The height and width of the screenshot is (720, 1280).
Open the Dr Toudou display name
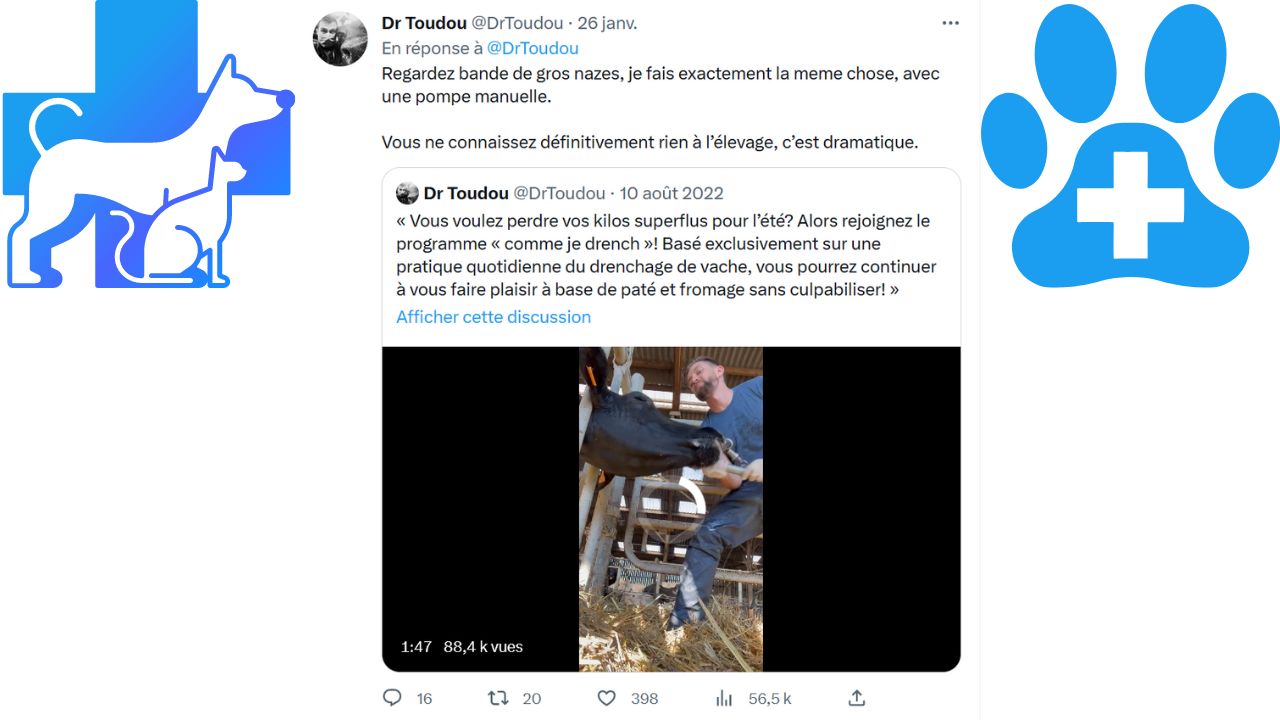tap(424, 22)
